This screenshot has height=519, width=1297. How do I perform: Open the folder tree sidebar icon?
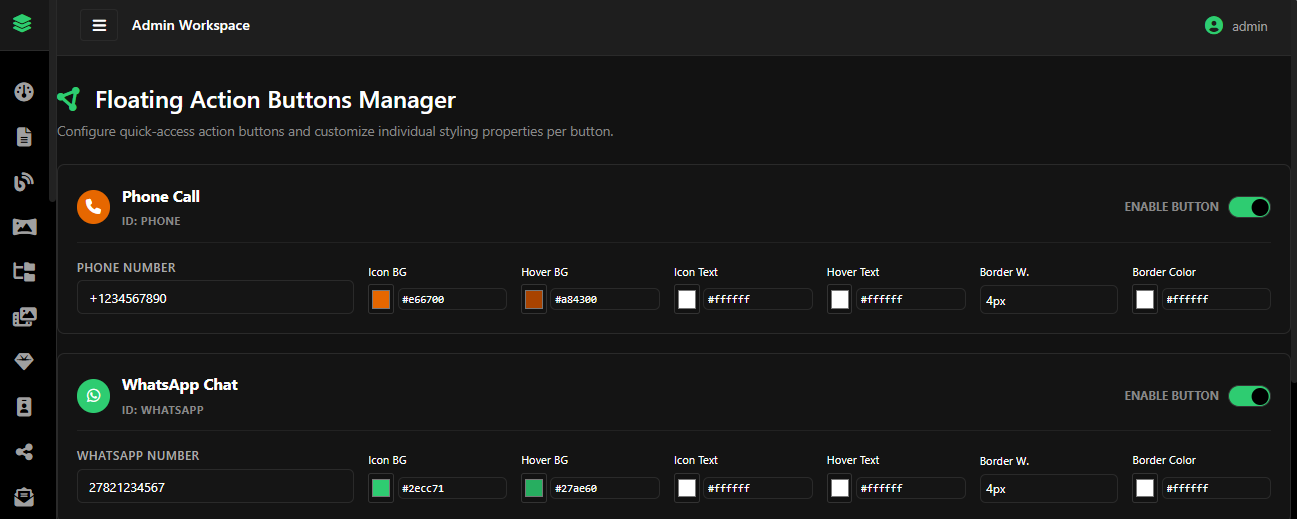point(24,271)
